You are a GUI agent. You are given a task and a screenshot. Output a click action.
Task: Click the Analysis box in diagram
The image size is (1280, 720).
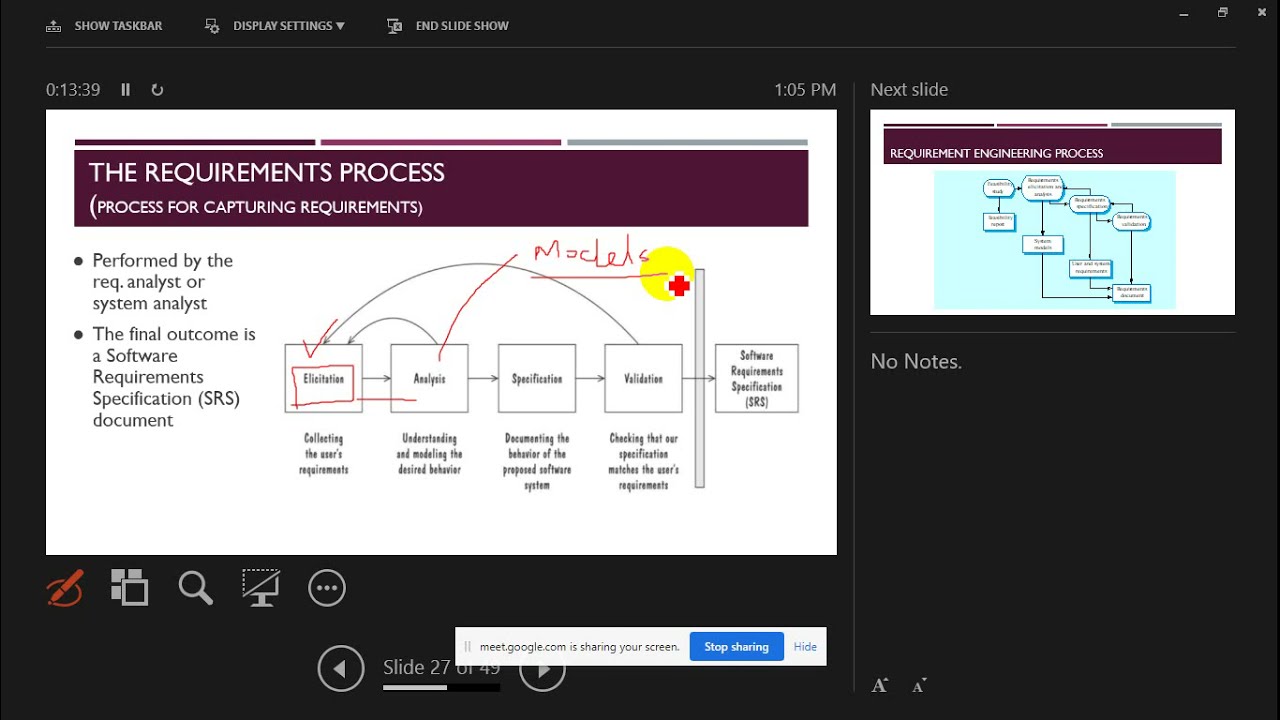[430, 378]
